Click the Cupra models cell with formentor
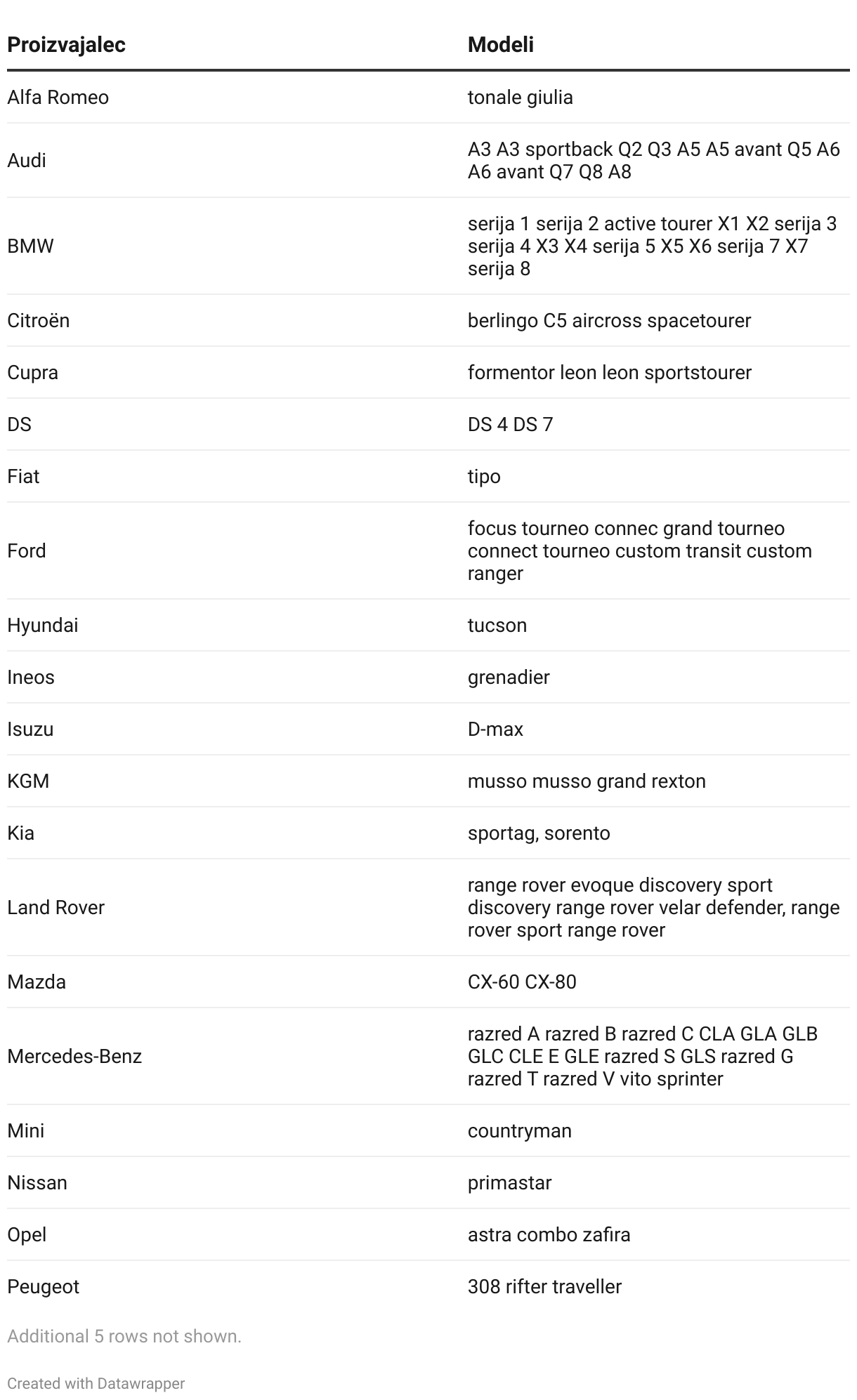Viewport: 857px width, 1400px height. 609,373
